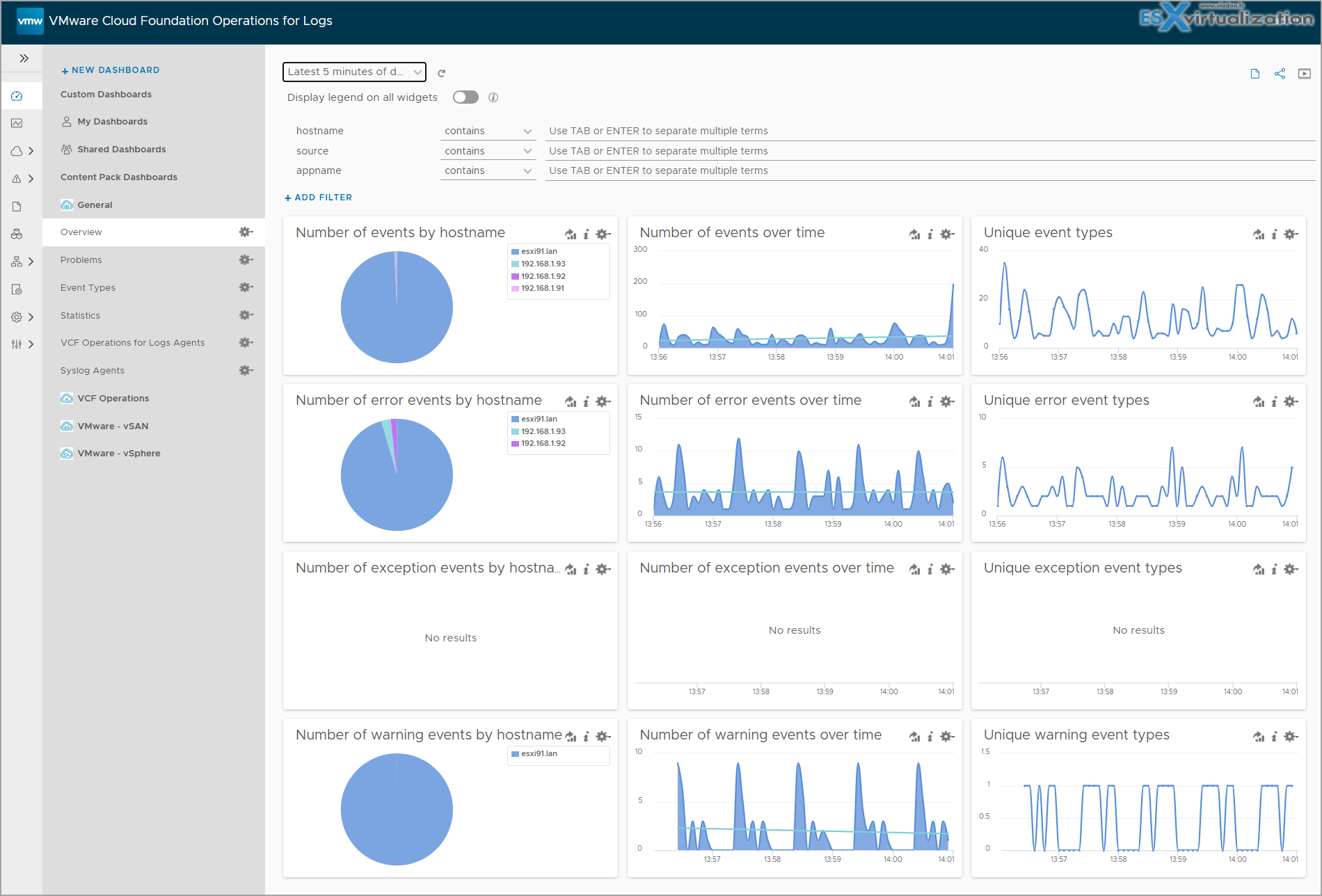Click NEW DASHBOARD
The image size is (1322, 896).
(x=111, y=70)
